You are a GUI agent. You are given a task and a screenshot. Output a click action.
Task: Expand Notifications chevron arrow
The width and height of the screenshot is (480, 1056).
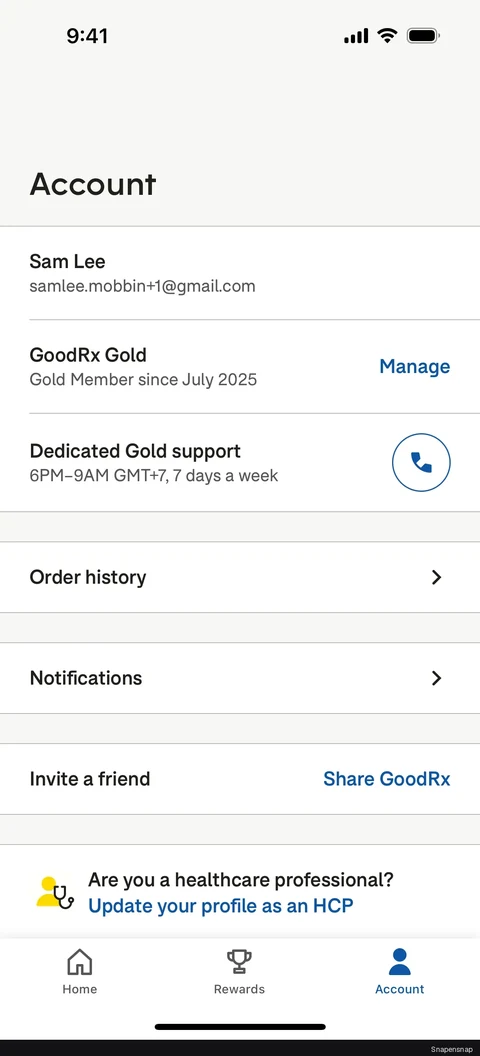[436, 678]
